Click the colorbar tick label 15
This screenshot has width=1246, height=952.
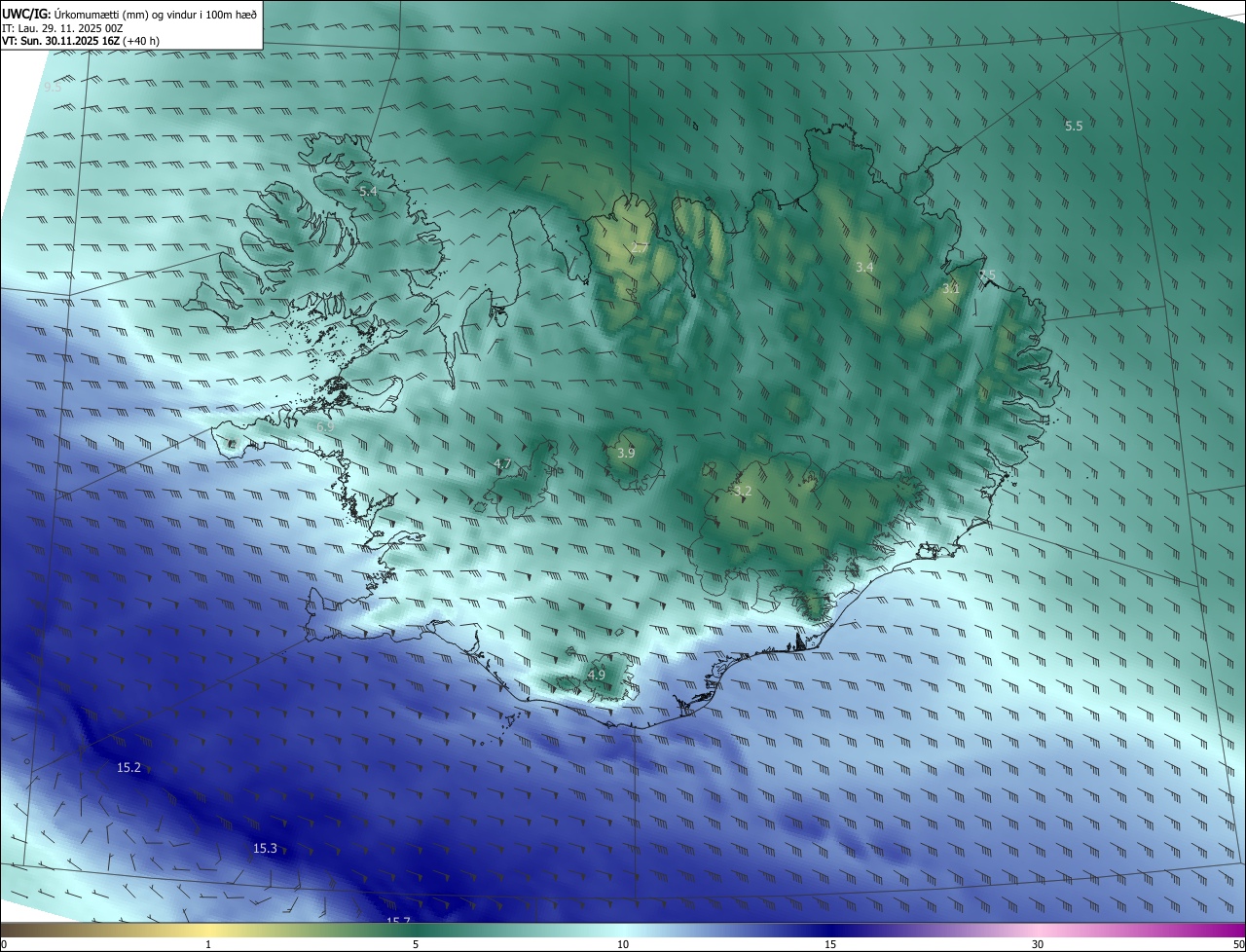[830, 944]
